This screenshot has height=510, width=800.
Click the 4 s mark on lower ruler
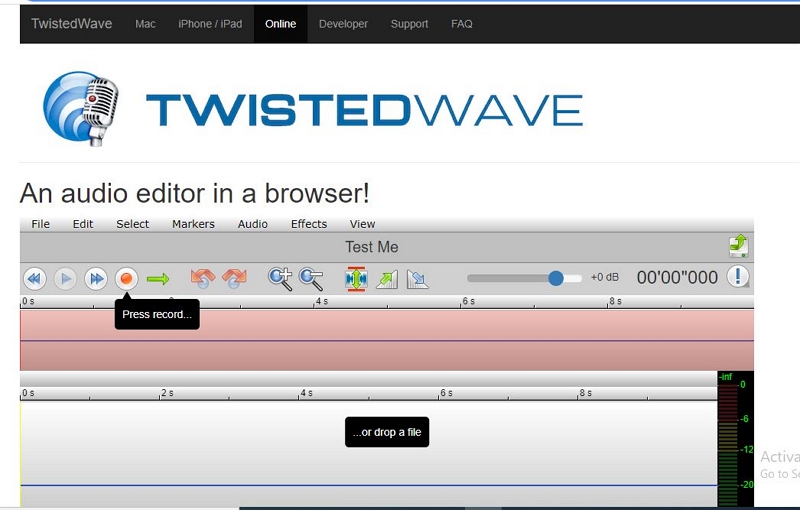306,393
